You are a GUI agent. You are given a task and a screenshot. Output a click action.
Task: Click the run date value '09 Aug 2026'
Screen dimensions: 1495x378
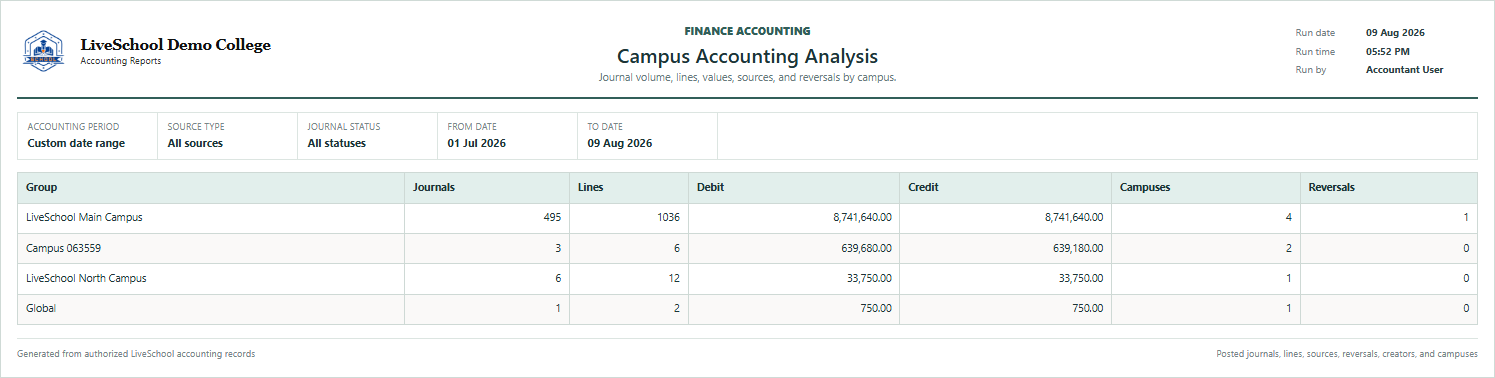coord(1395,33)
